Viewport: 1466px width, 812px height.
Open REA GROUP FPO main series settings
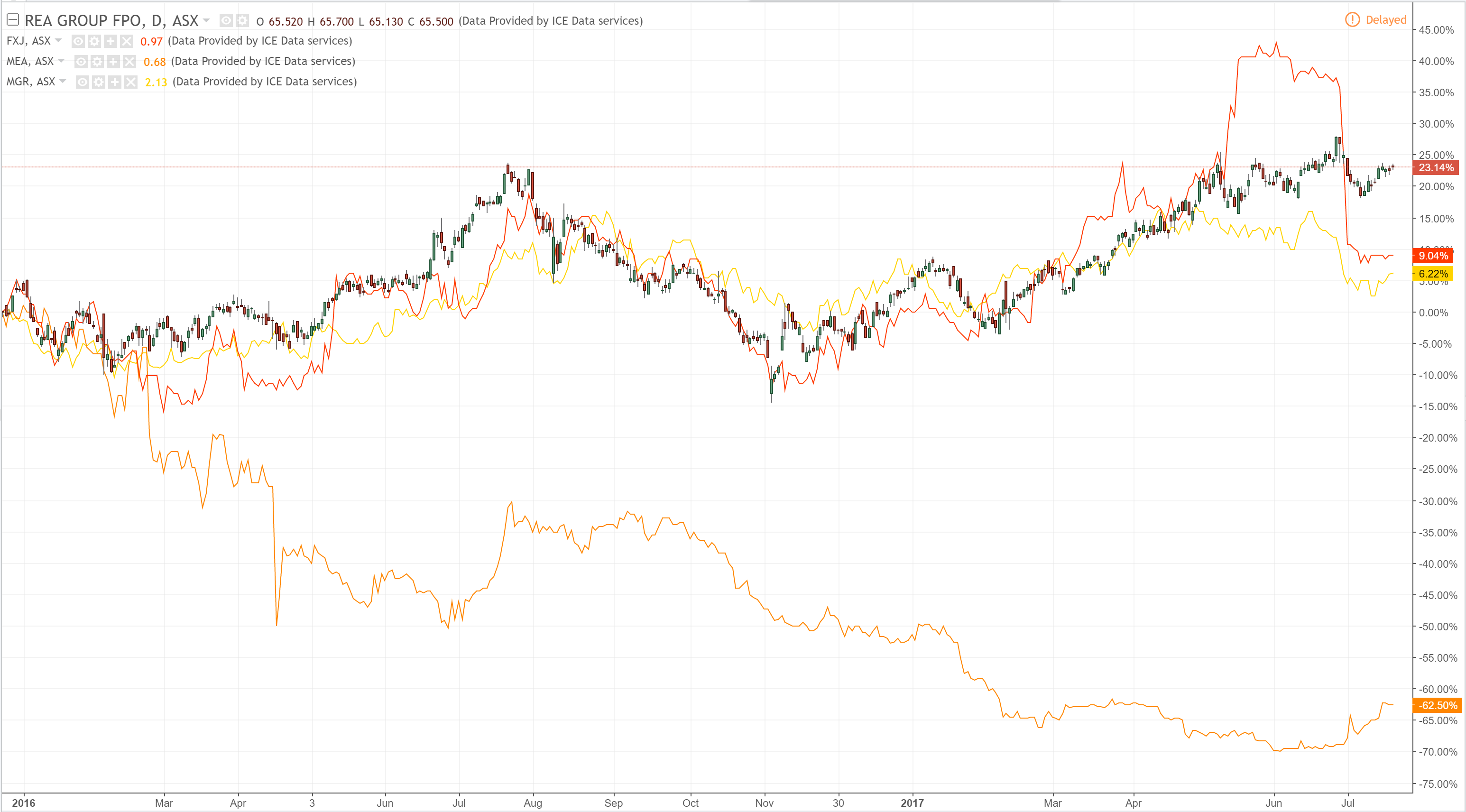point(242,21)
